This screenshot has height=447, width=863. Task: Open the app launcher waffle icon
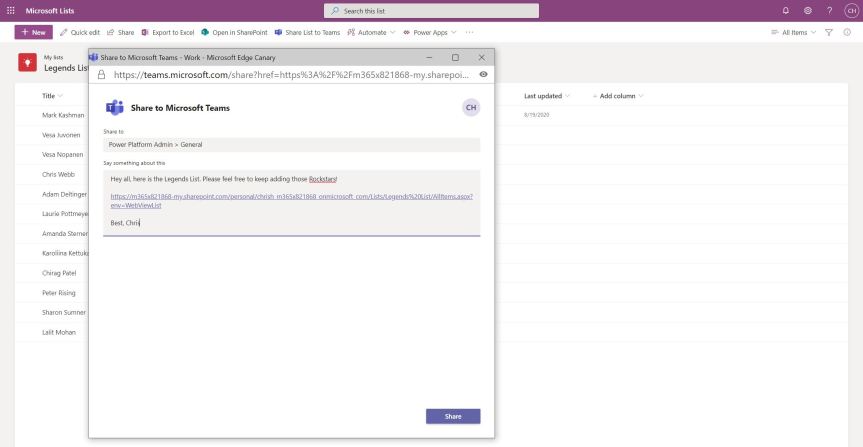tap(10, 10)
